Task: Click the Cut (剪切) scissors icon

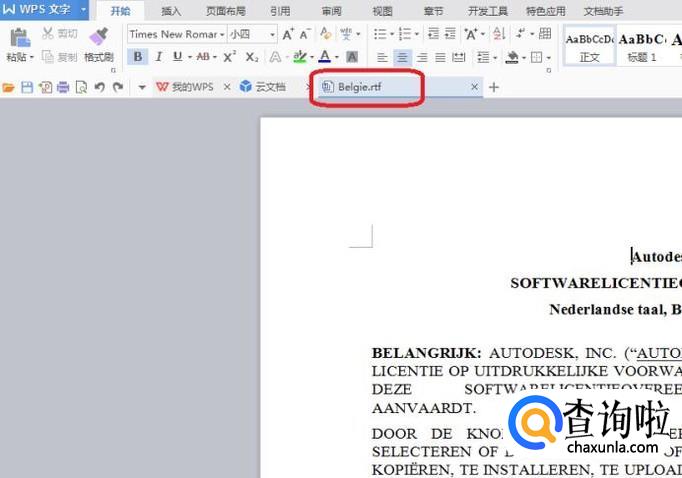Action: [47, 33]
